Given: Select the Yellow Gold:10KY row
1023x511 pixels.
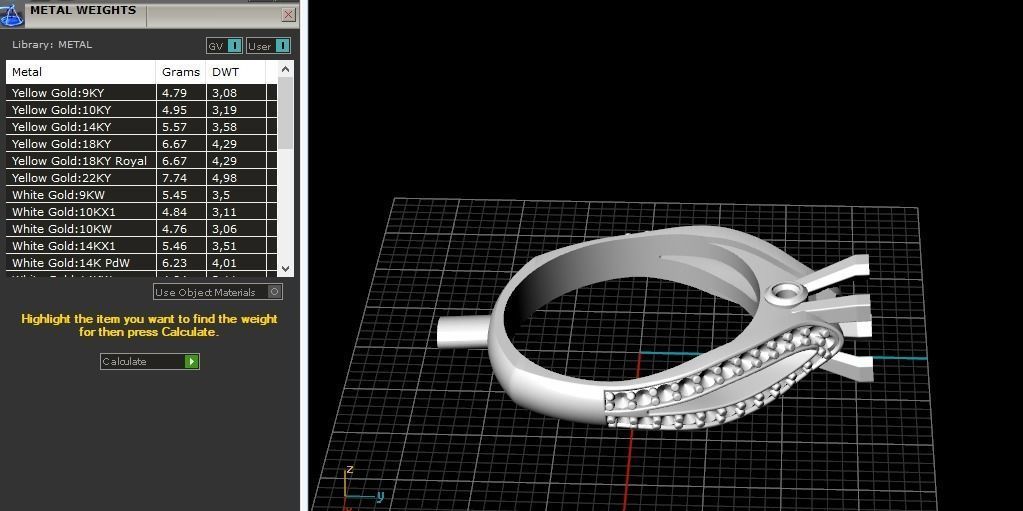Looking at the screenshot, I should point(141,110).
